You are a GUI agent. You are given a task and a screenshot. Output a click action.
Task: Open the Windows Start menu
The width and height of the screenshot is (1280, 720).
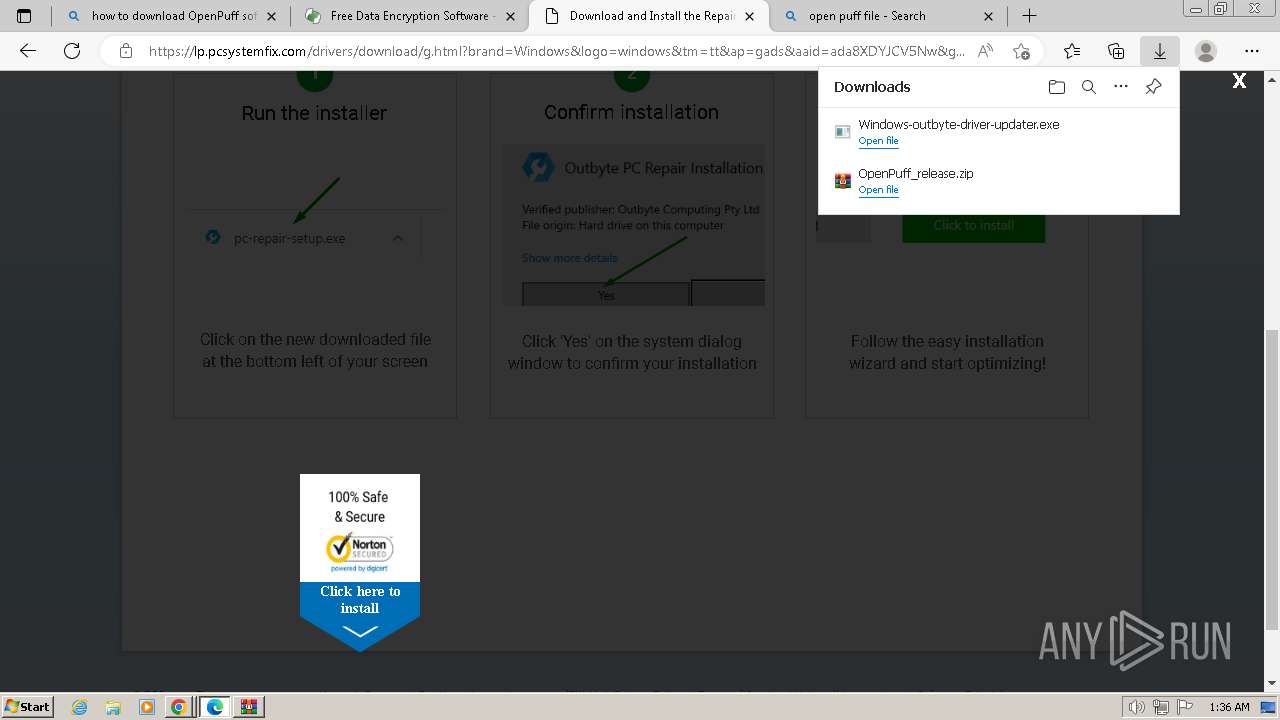click(28, 706)
